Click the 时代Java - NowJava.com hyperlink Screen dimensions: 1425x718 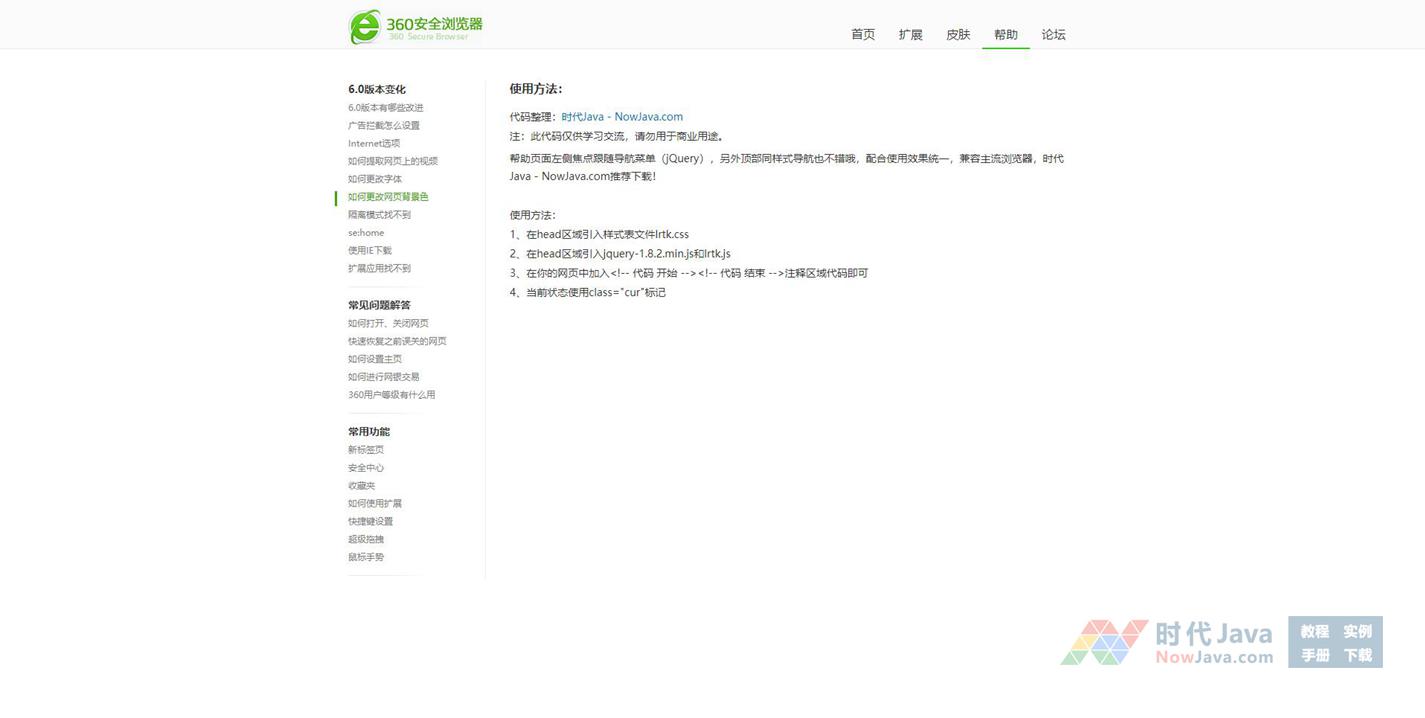pyautogui.click(x=622, y=117)
